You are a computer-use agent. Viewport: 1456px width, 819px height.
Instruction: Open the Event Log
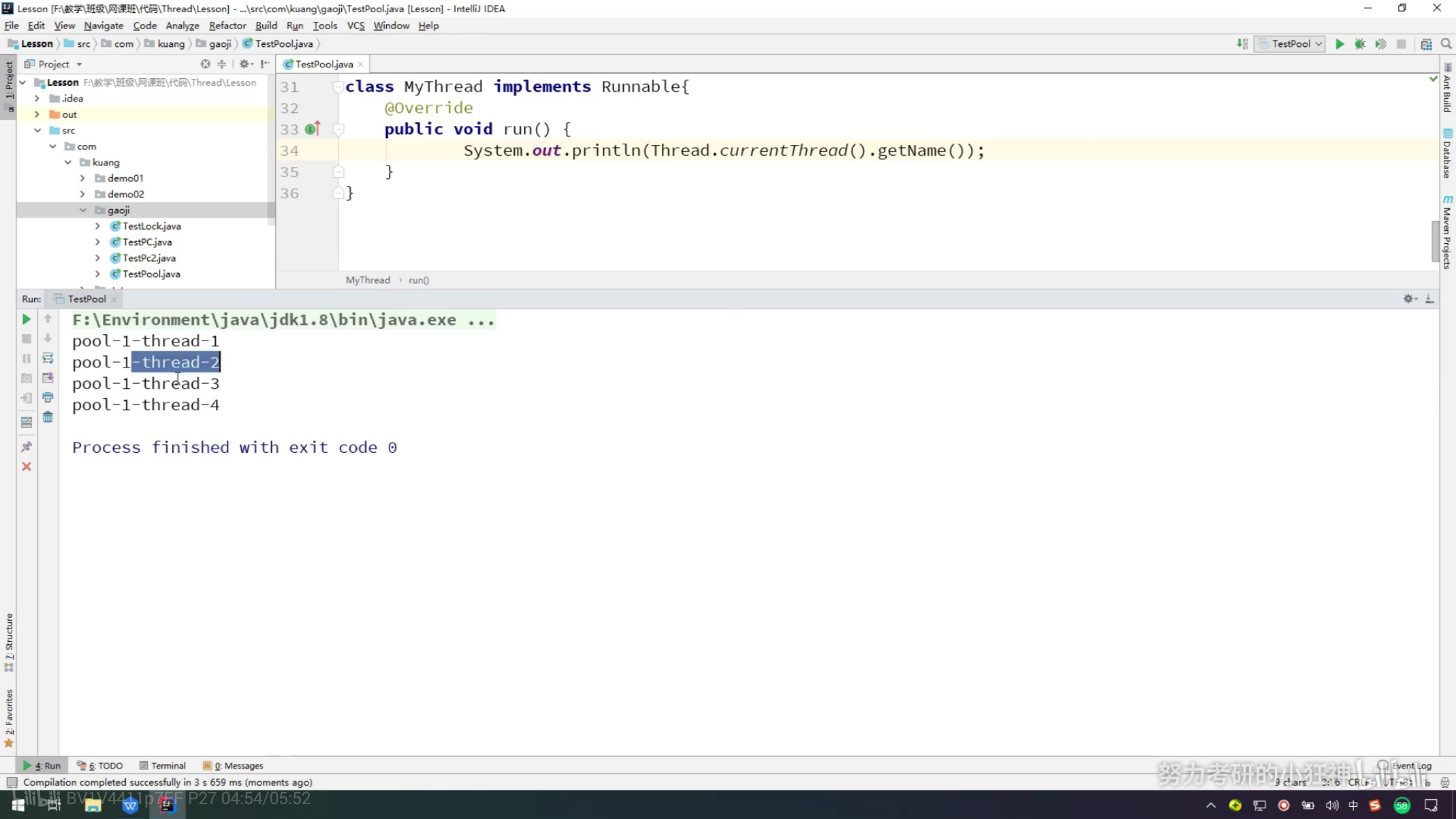coord(1405,766)
